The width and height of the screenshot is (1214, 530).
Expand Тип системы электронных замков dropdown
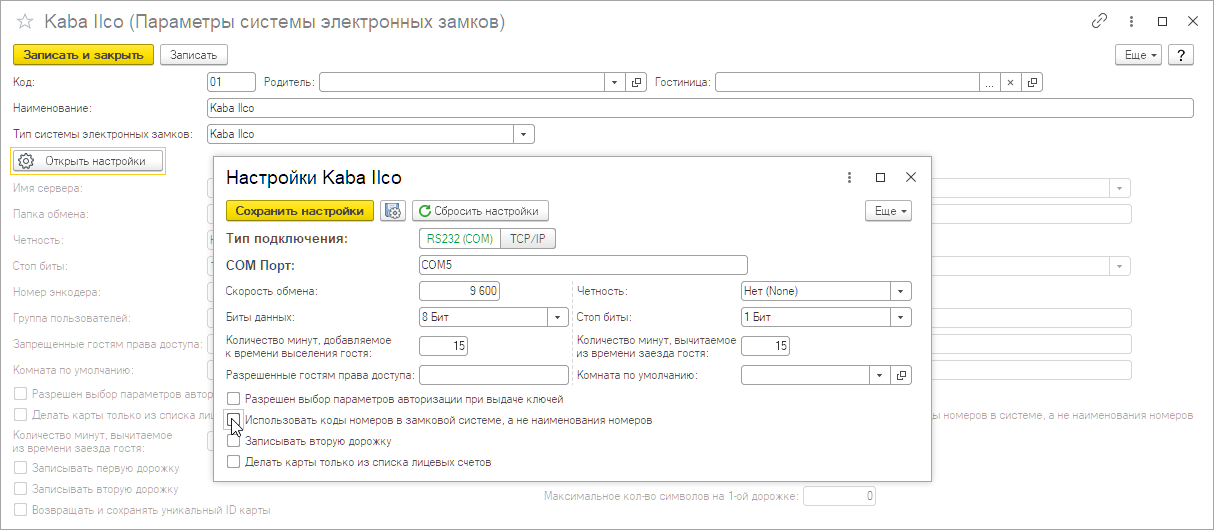(524, 134)
